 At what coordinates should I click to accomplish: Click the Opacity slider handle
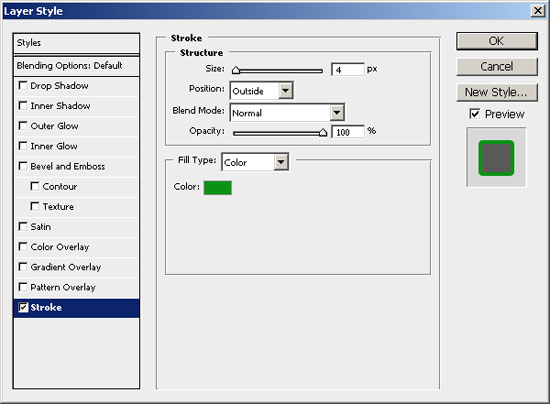coord(323,132)
